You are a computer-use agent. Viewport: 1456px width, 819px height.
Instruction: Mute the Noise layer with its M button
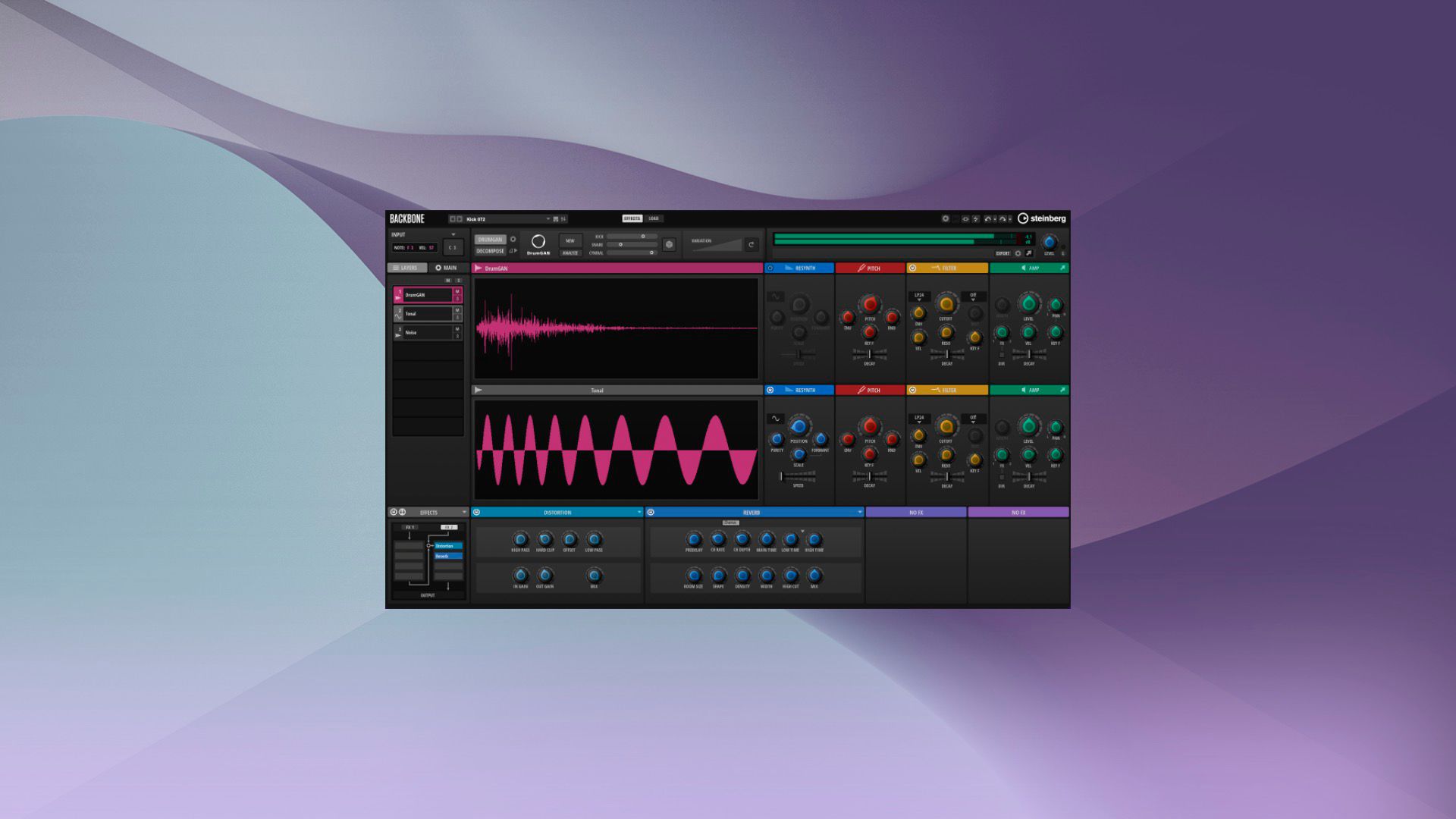457,329
